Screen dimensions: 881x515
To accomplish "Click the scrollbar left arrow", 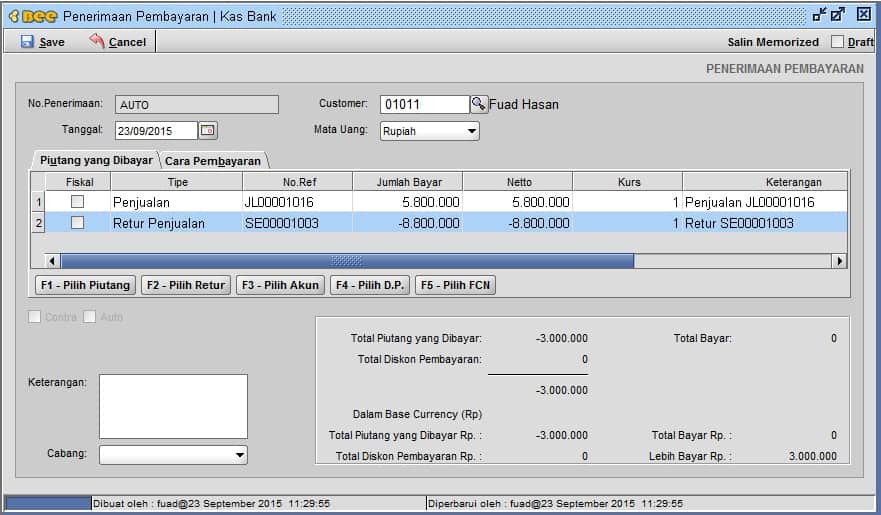I will (52, 261).
